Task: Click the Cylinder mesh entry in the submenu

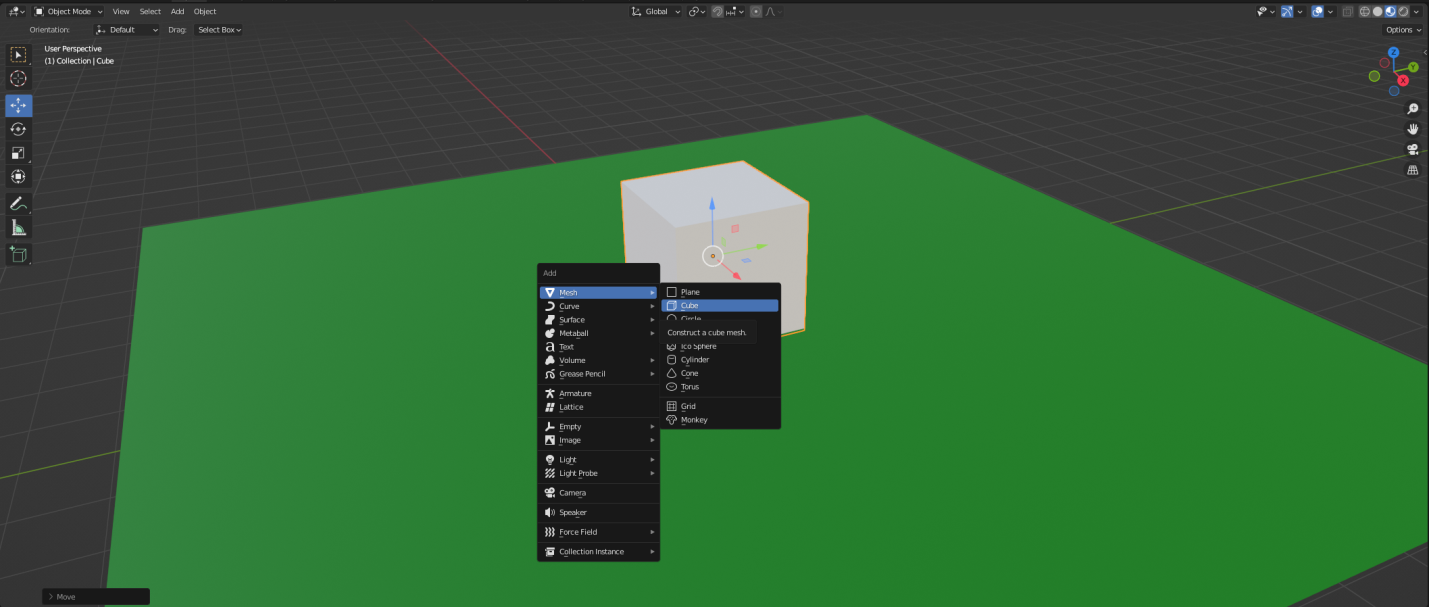Action: pyautogui.click(x=721, y=360)
